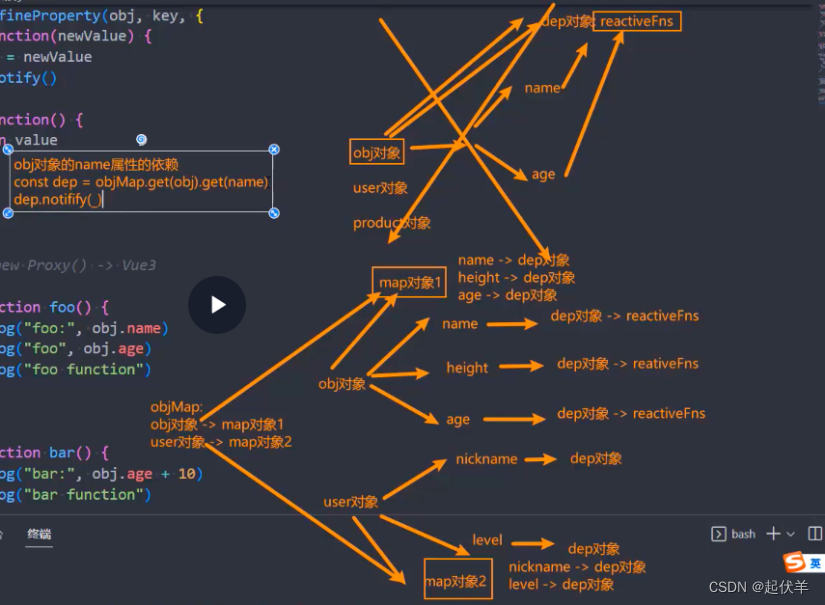Click the 'height -> dep对象' line

(516, 277)
